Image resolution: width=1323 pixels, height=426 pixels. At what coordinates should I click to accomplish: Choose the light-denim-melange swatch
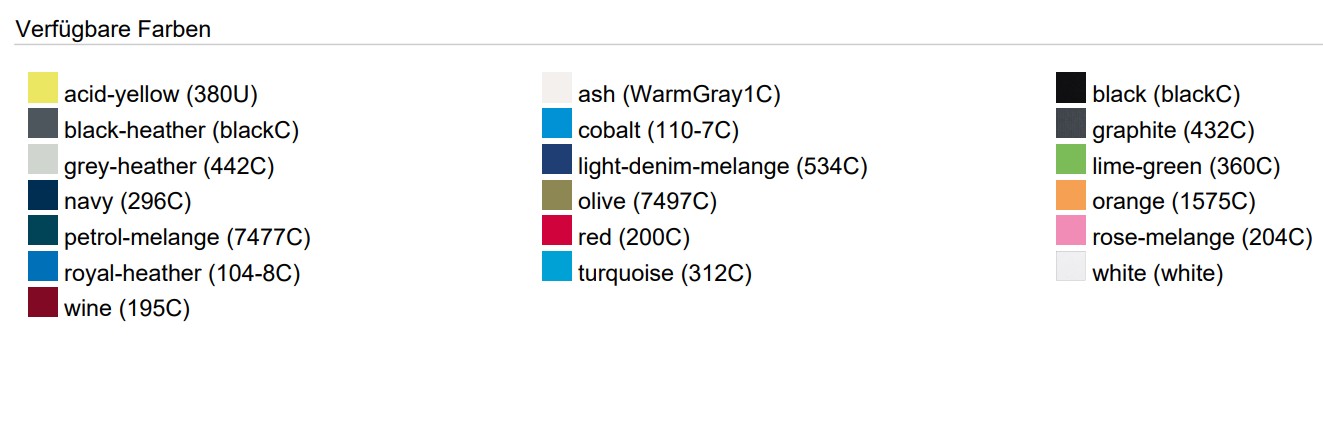pos(557,160)
